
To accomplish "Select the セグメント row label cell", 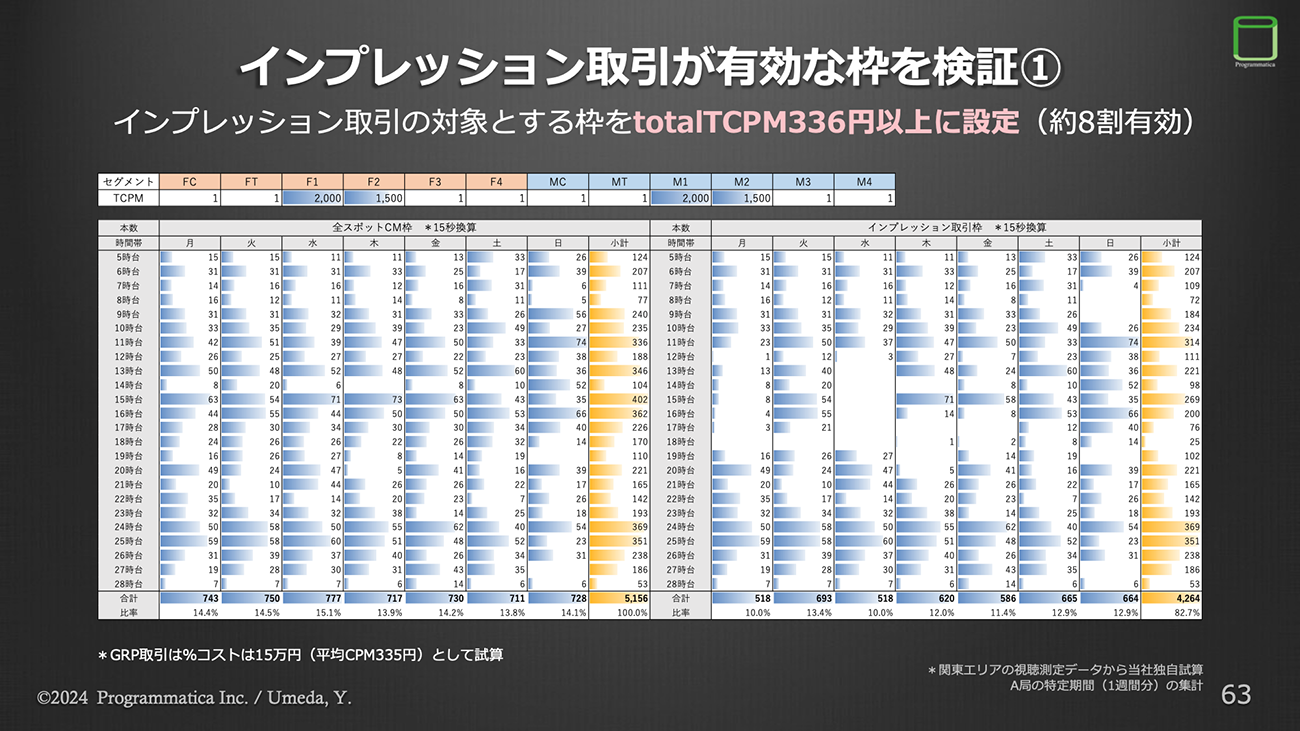I will click(128, 182).
